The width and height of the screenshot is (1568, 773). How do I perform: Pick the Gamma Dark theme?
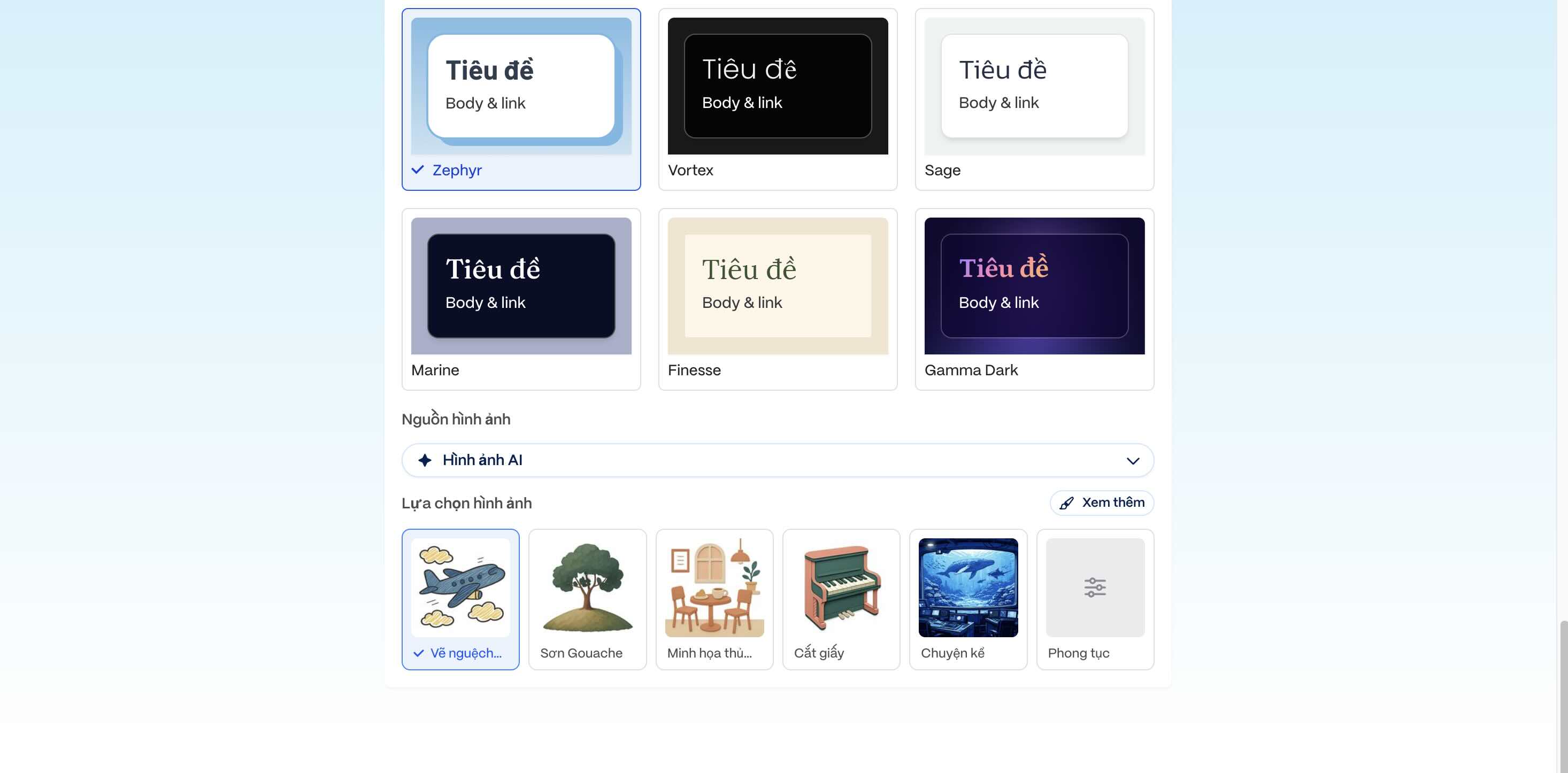pos(1034,299)
